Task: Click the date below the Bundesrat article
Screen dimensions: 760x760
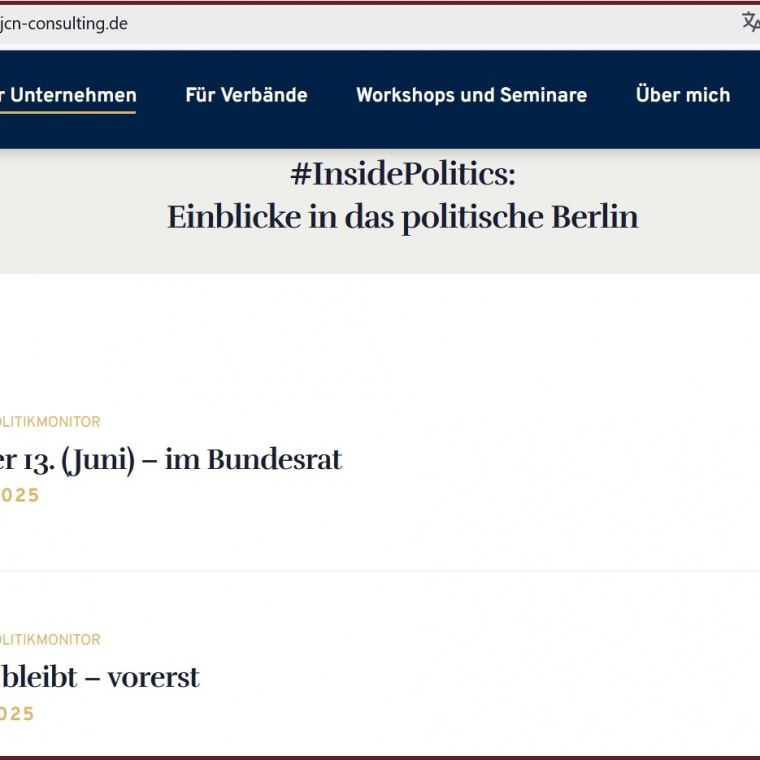Action: (18, 495)
